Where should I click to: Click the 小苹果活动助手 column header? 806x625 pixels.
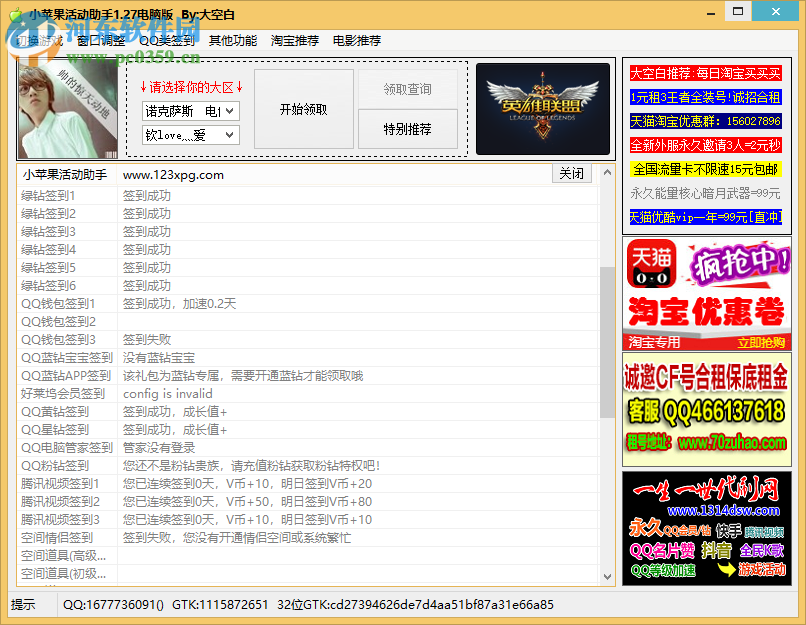tap(67, 175)
